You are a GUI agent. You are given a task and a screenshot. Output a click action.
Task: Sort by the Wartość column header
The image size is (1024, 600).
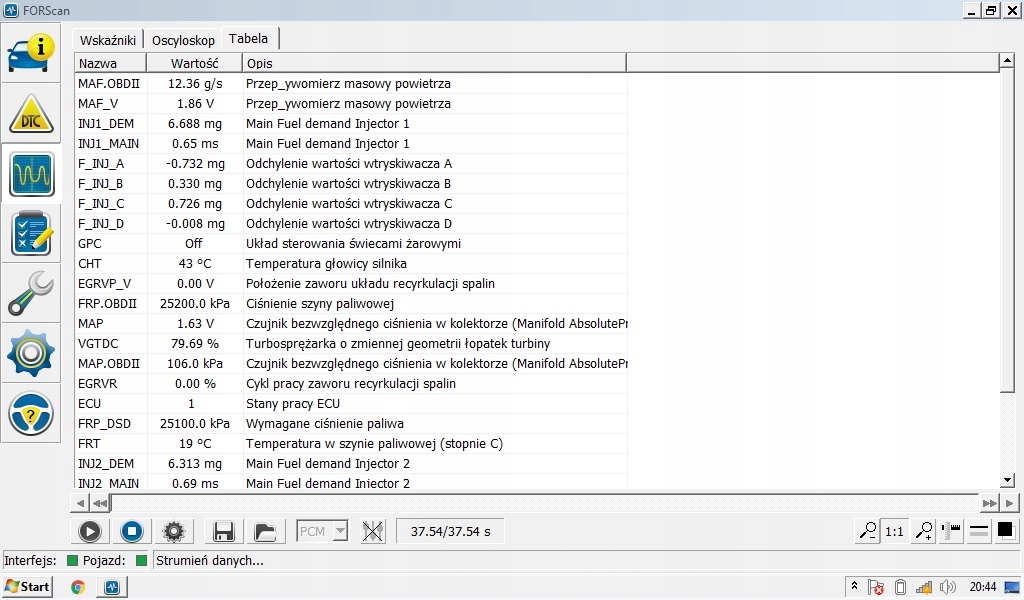[x=194, y=63]
